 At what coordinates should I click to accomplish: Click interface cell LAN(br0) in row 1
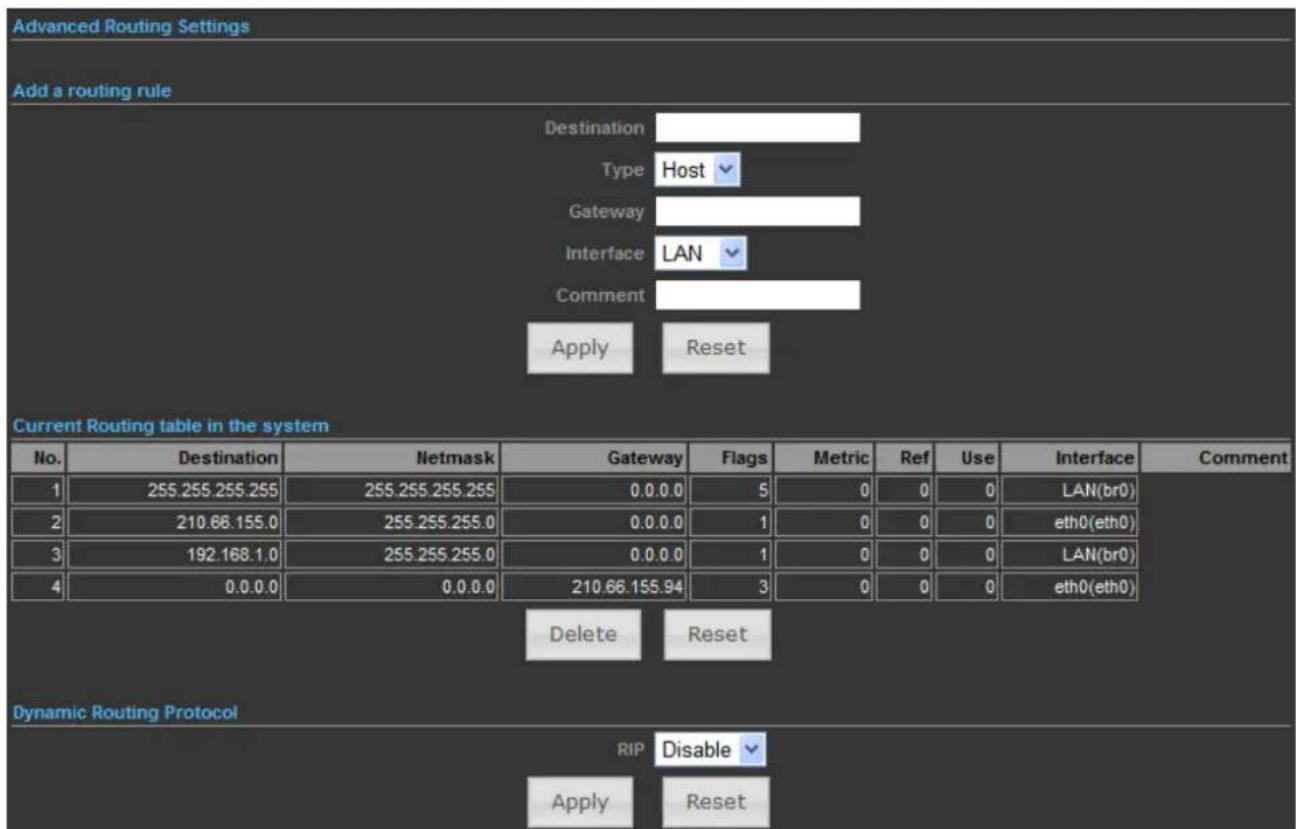(1069, 490)
